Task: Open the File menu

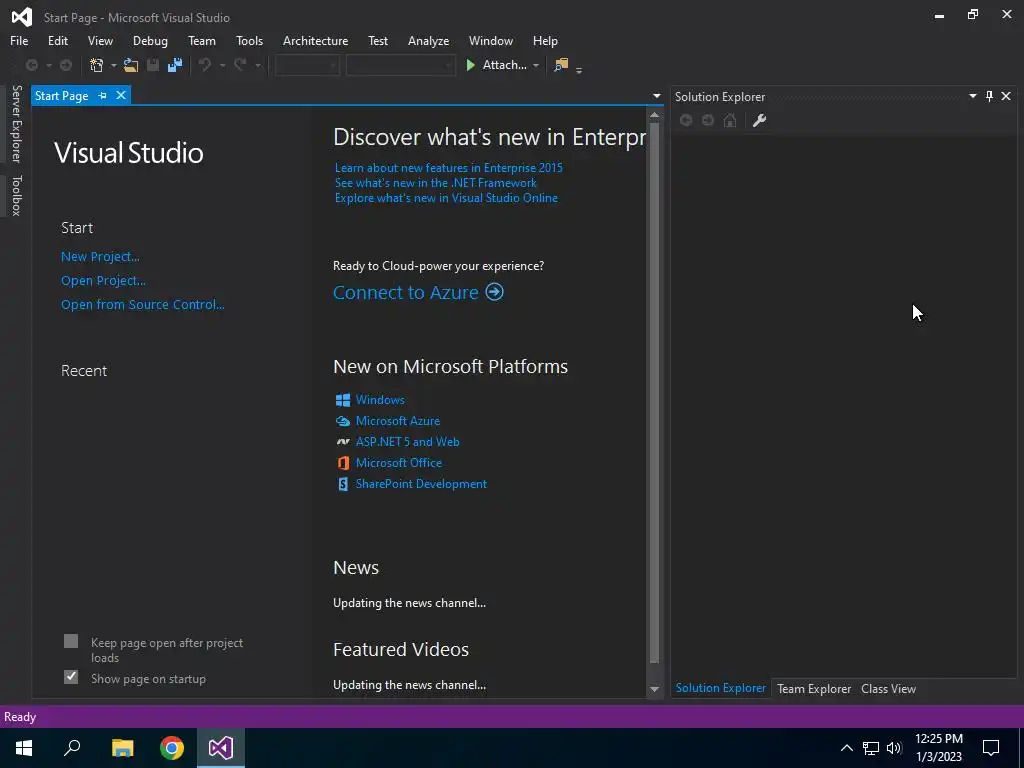Action: click(19, 40)
